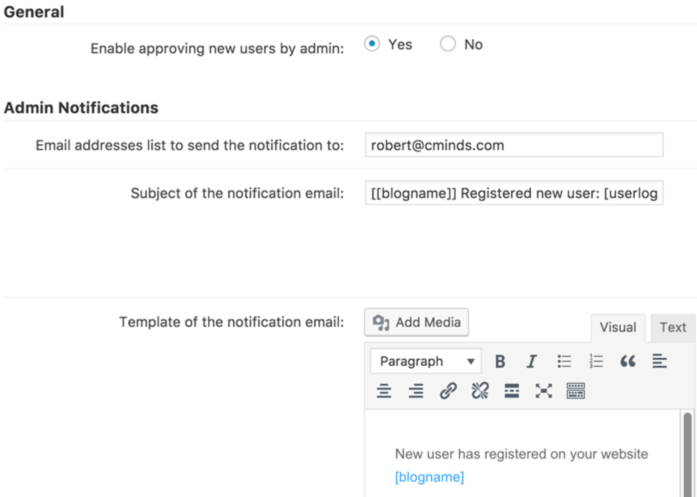Image resolution: width=697 pixels, height=497 pixels.
Task: Align text left in the editor
Action: click(659, 361)
